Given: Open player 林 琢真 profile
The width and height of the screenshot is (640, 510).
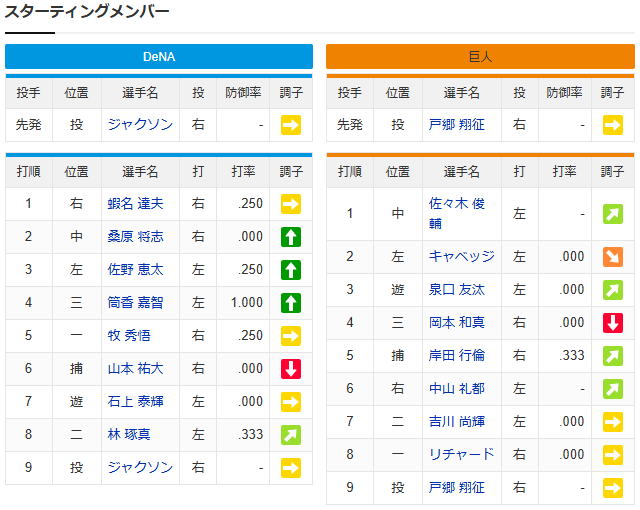Looking at the screenshot, I should point(129,435).
